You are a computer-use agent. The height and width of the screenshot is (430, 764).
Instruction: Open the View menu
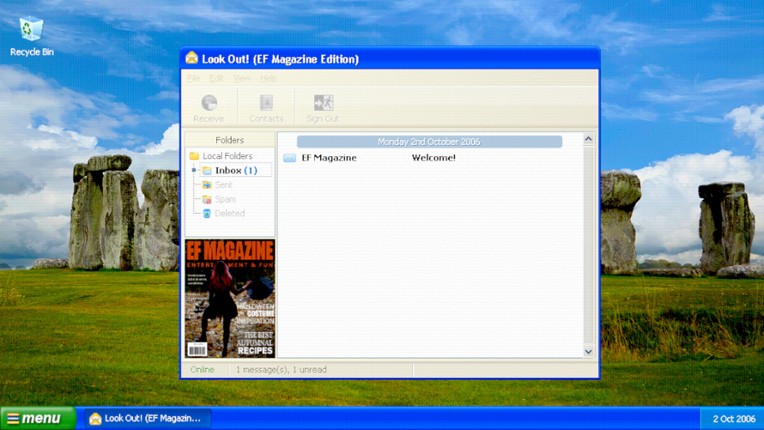pyautogui.click(x=242, y=78)
